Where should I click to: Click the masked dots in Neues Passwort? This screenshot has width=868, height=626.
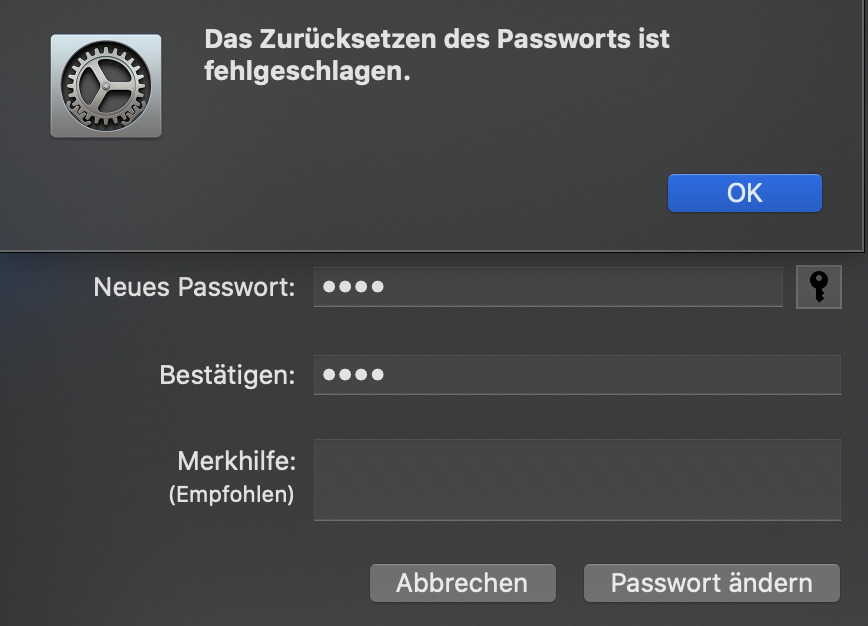click(354, 288)
